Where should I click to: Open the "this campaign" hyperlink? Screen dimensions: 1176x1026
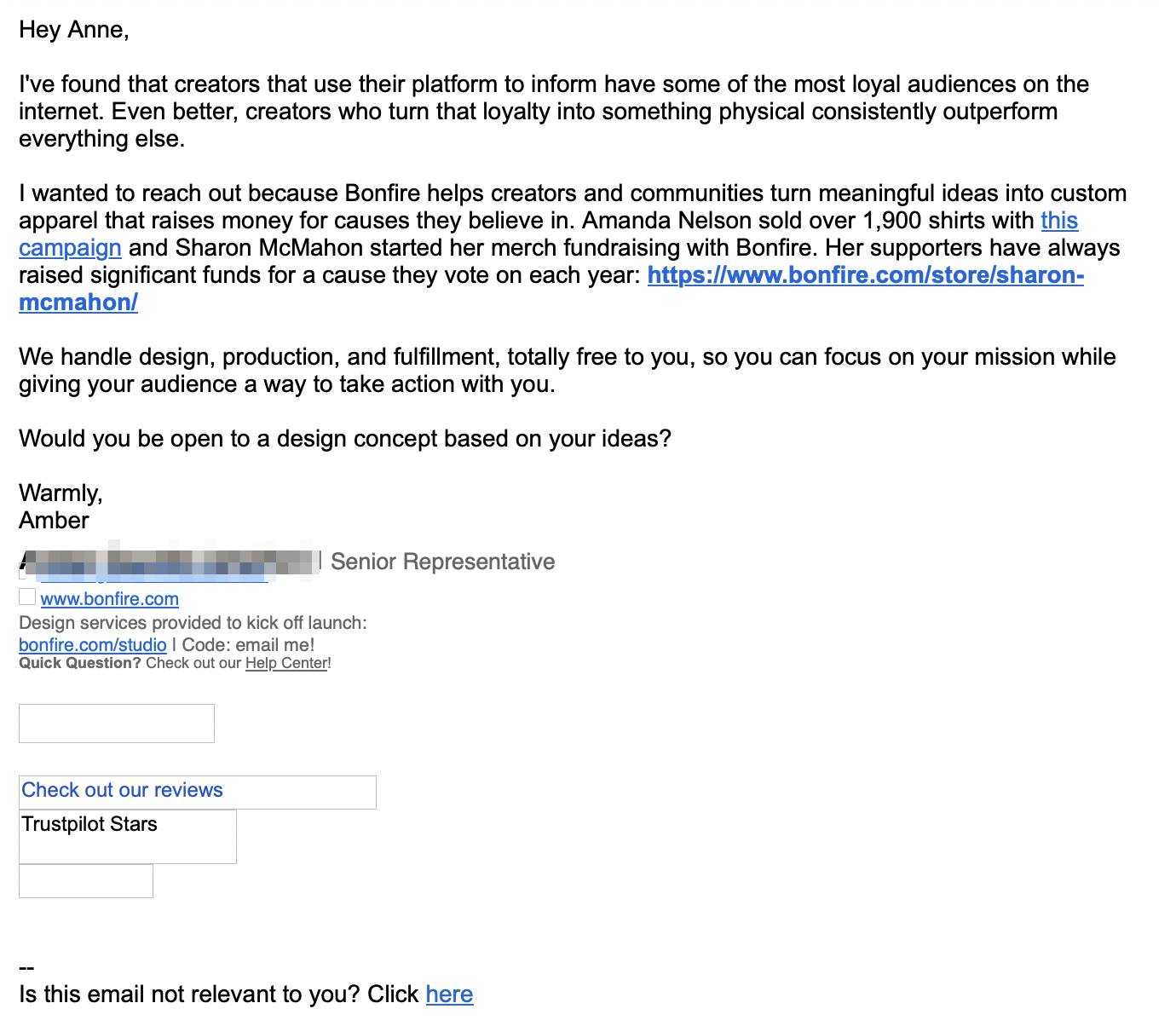point(1058,221)
